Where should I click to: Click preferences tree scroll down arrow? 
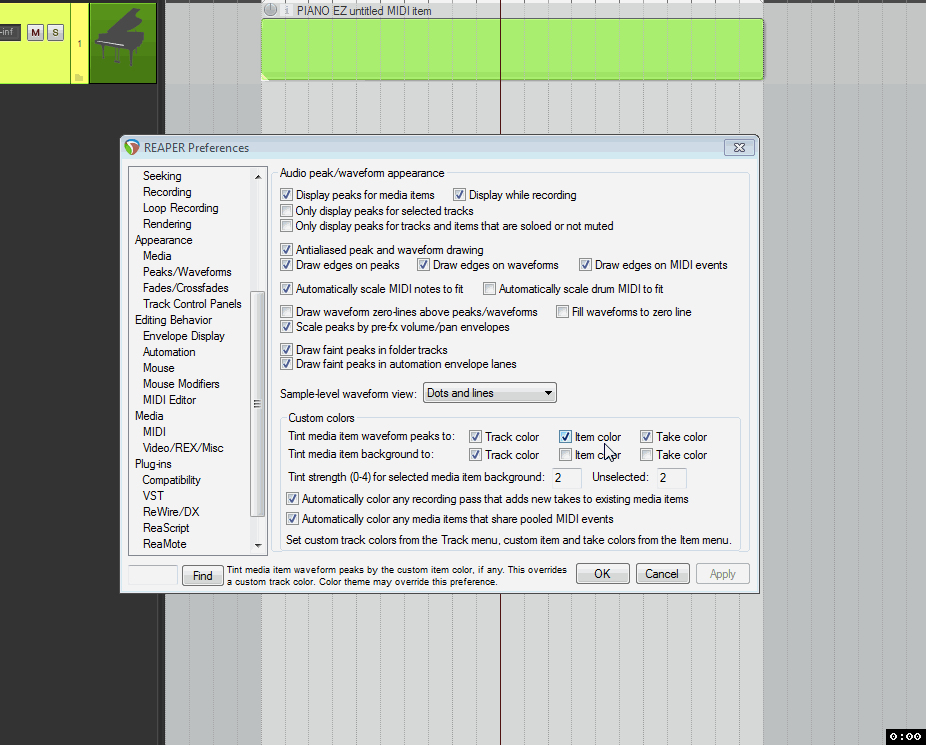pyautogui.click(x=257, y=545)
